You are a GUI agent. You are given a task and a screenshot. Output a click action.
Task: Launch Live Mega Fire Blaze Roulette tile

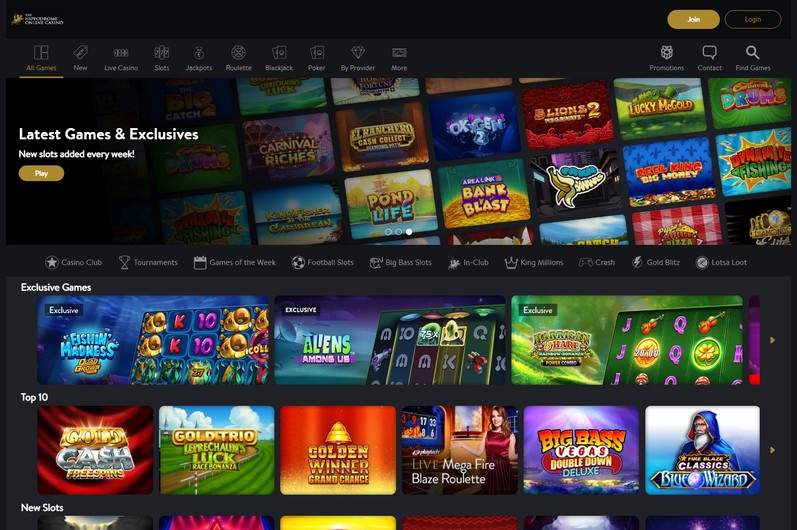[x=459, y=450]
